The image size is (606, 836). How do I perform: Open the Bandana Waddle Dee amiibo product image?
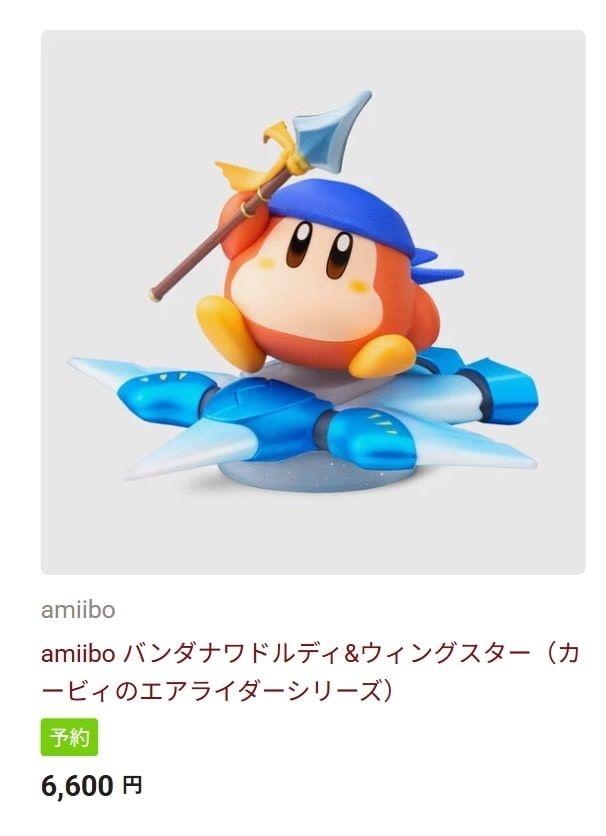[313, 302]
